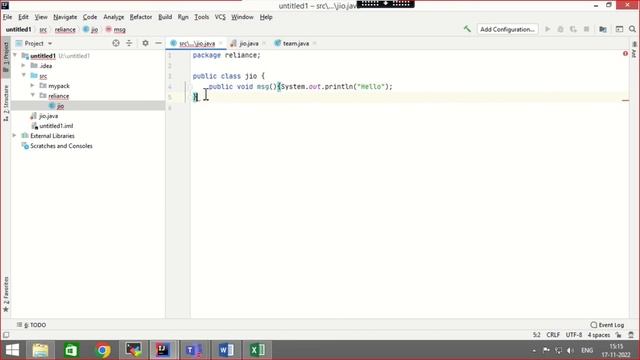Open Microsoft Word from taskbar
The width and height of the screenshot is (640, 360).
tap(226, 350)
